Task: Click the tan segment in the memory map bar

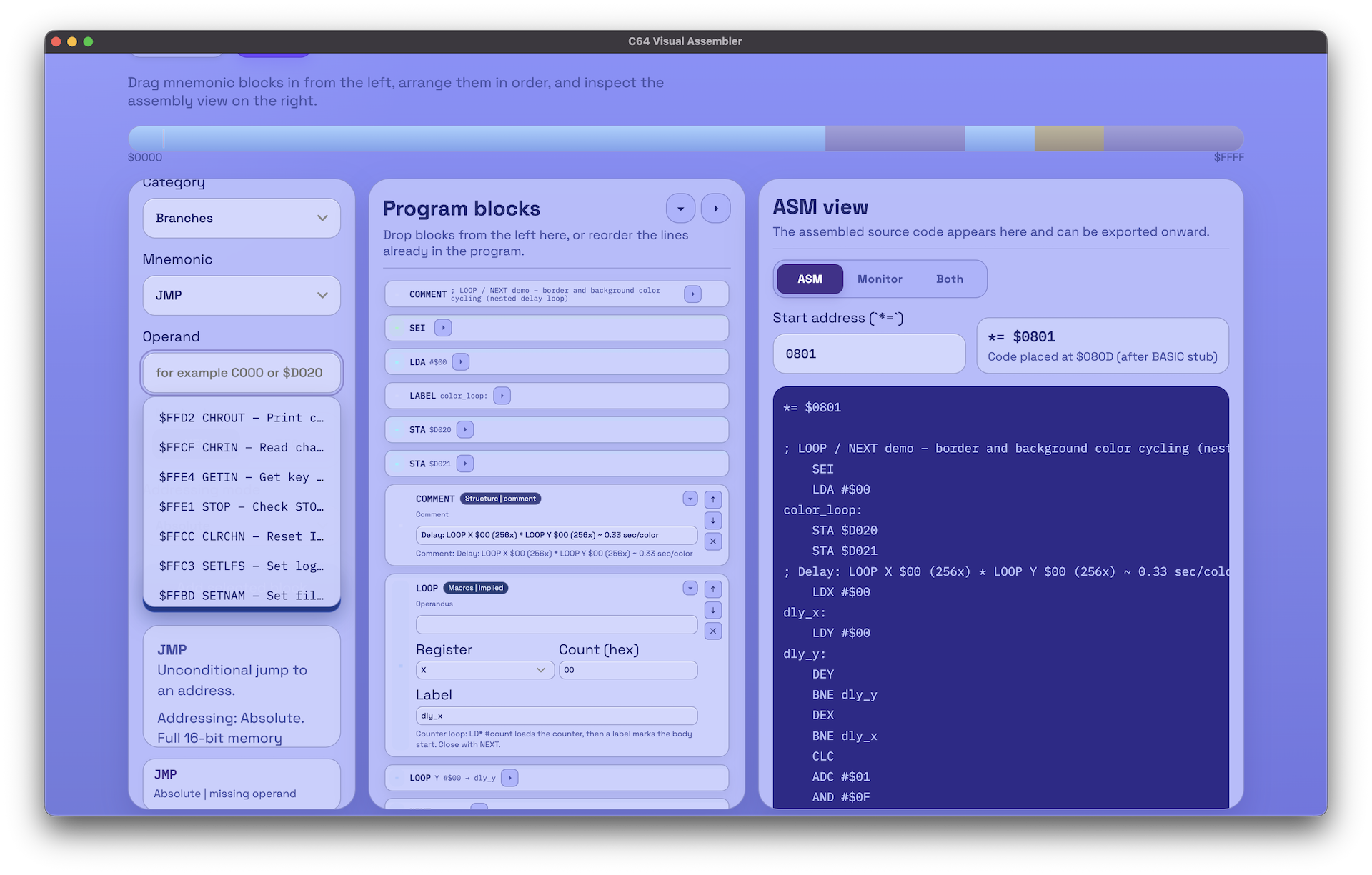Action: (x=1068, y=138)
